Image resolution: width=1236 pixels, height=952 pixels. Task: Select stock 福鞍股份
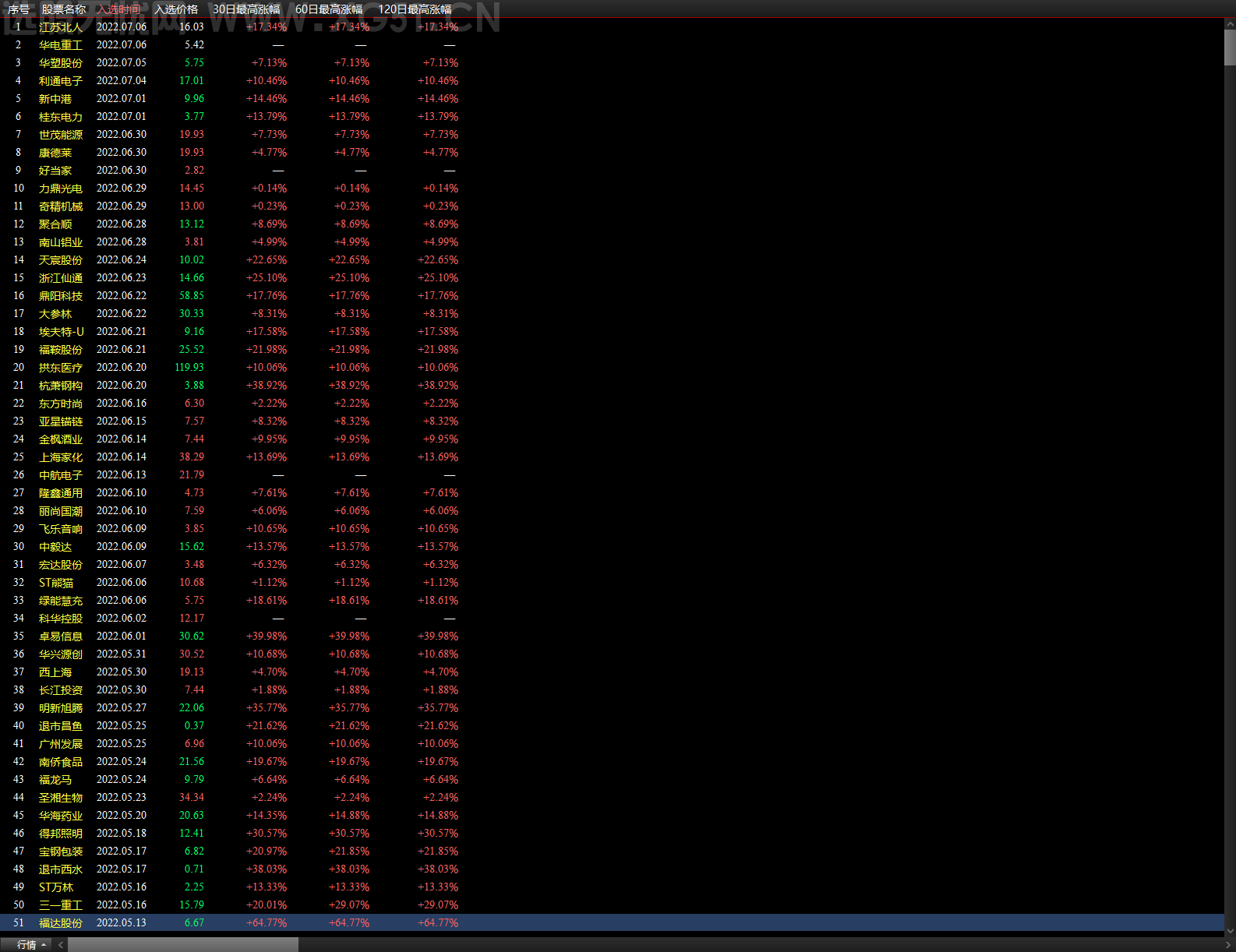(x=61, y=350)
